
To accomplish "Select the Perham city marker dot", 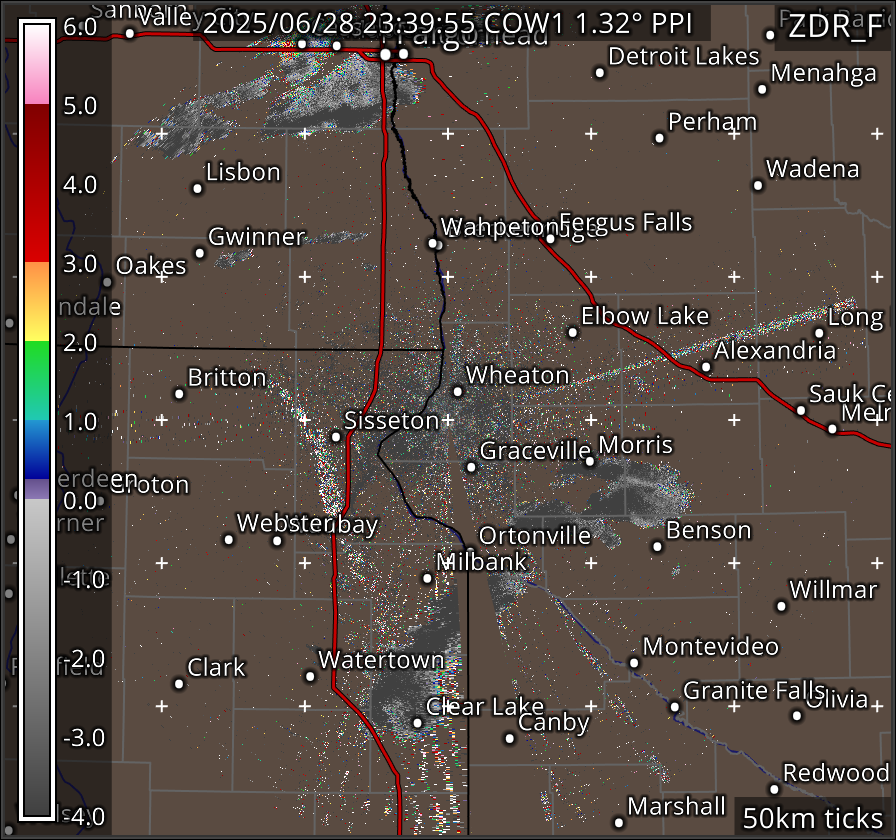I will point(660,138).
